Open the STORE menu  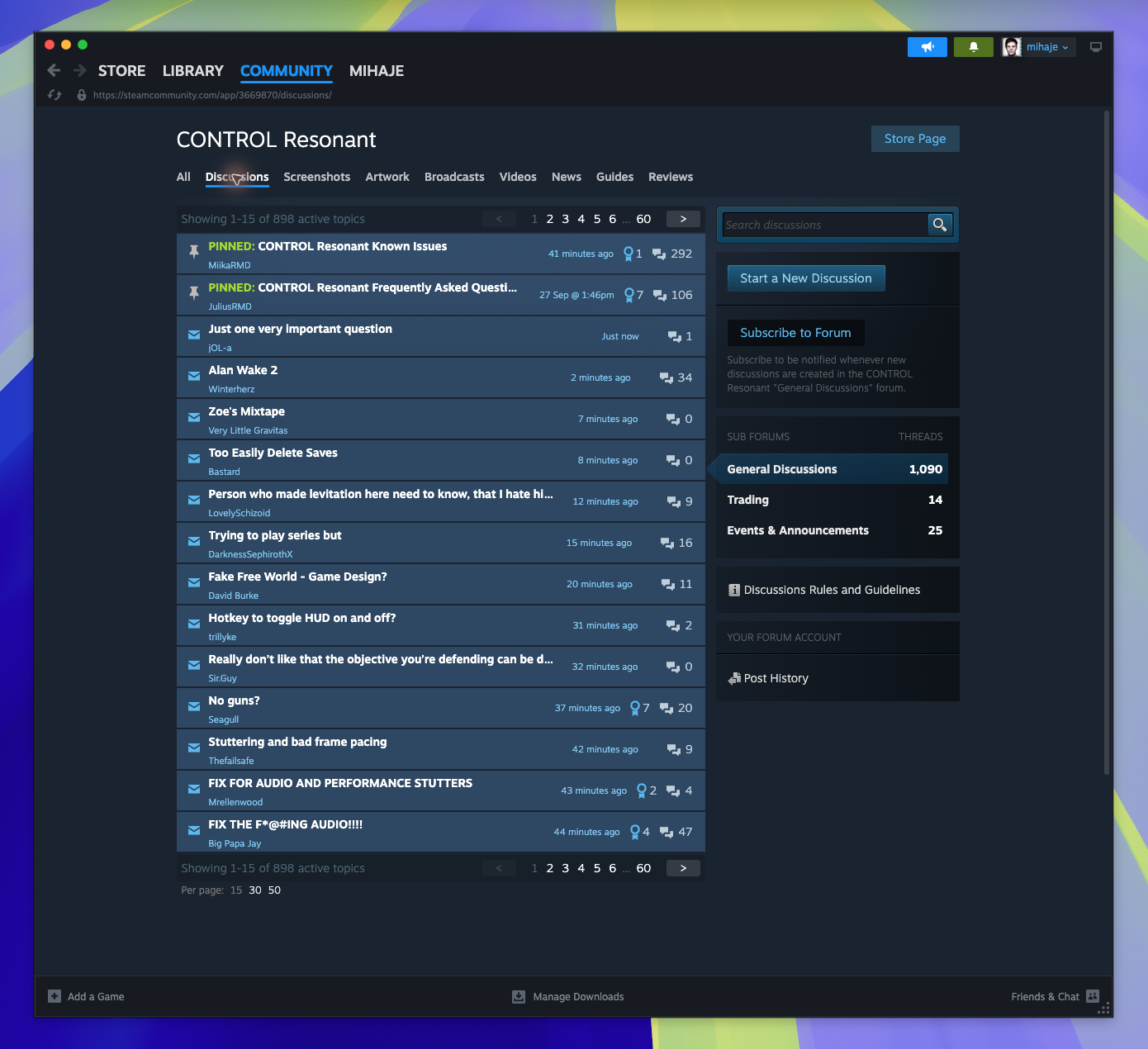click(121, 71)
